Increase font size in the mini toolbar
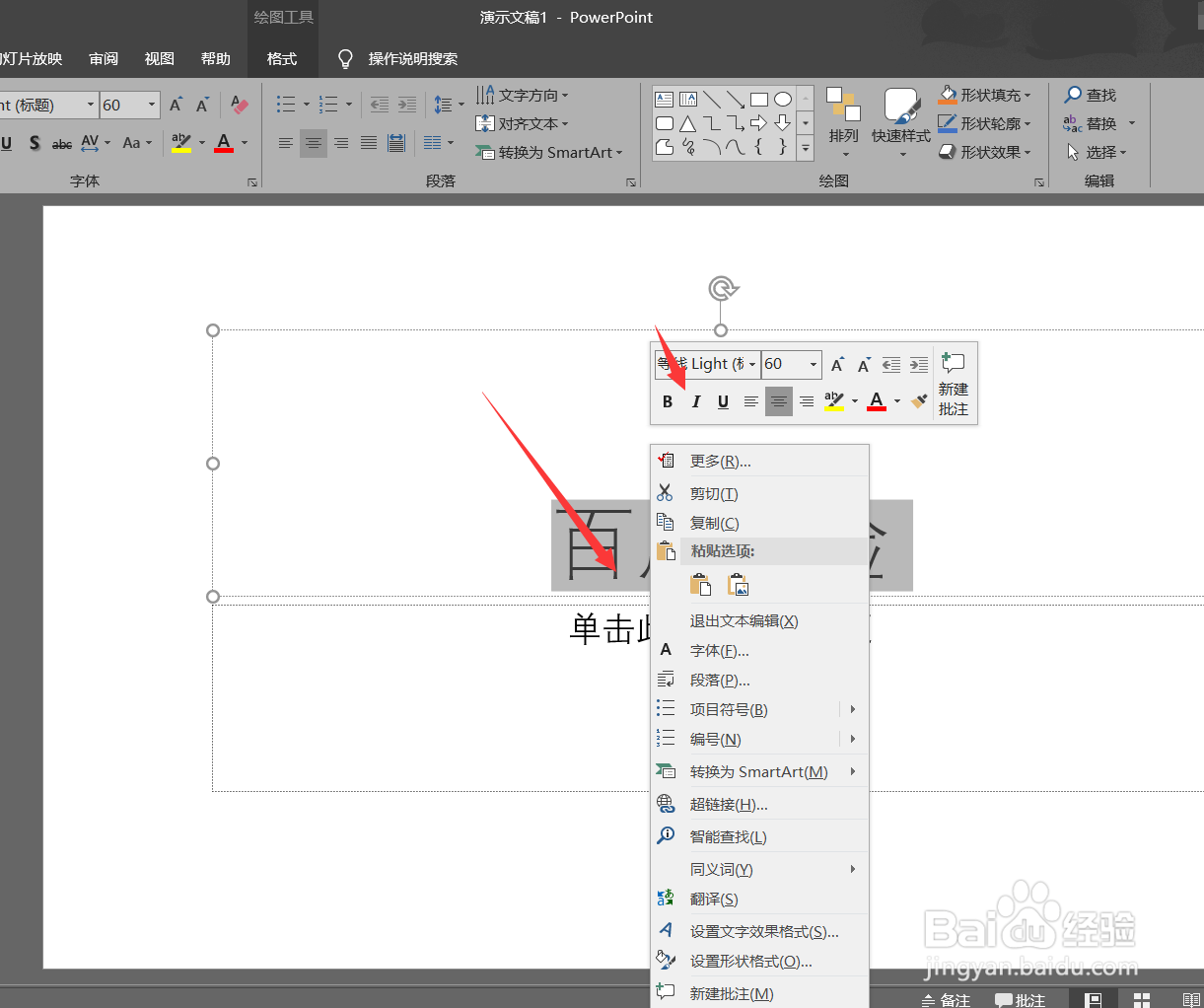Screen dimensions: 1204x1008 837,365
